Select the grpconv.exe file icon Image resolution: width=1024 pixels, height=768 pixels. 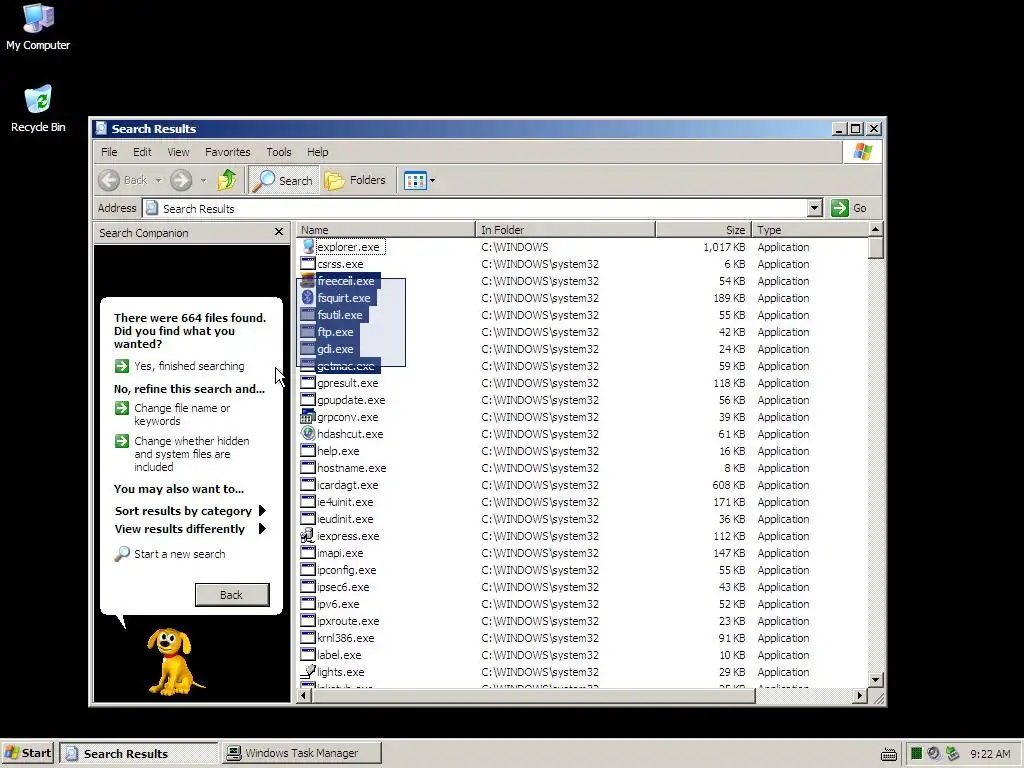[308, 417]
